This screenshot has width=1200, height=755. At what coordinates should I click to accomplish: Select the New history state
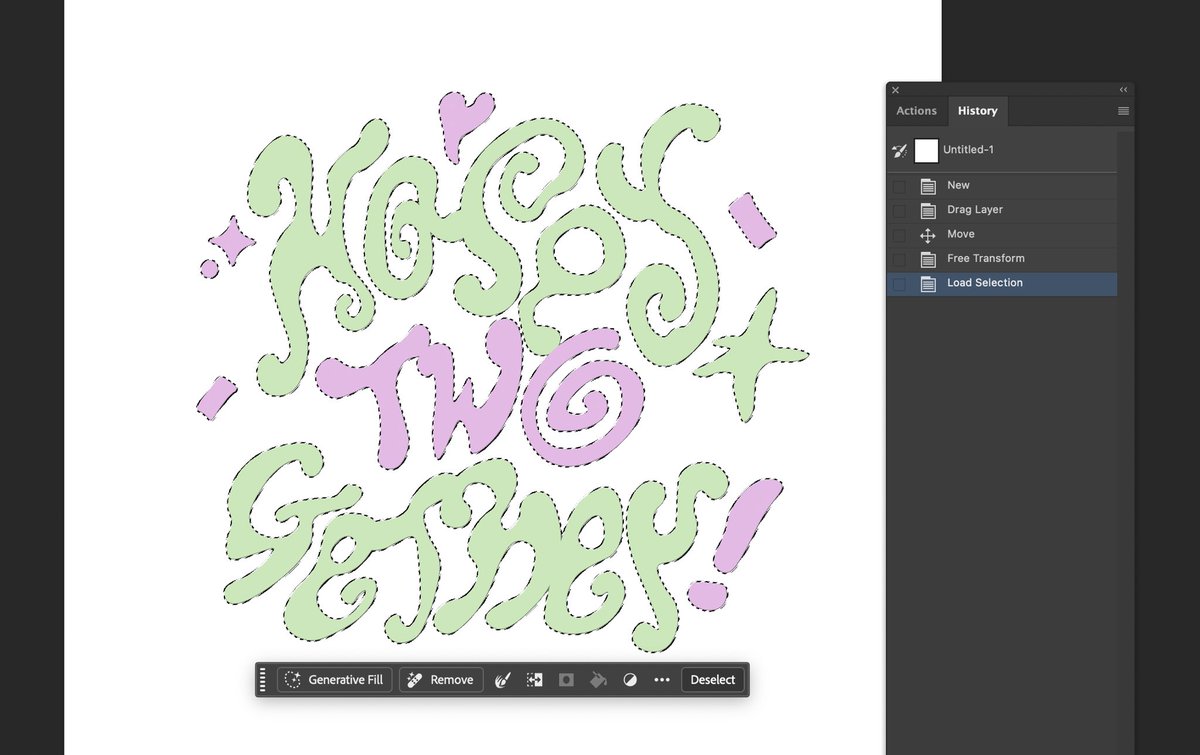(1002, 185)
